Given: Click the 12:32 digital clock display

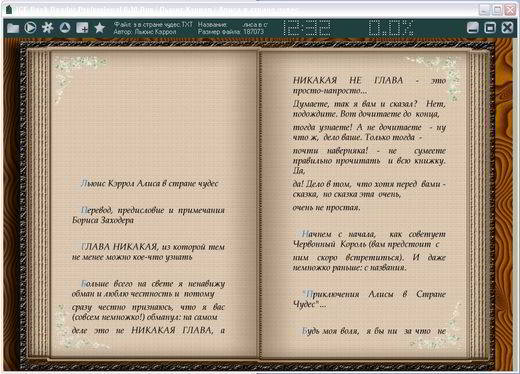Looking at the screenshot, I should coord(307,28).
